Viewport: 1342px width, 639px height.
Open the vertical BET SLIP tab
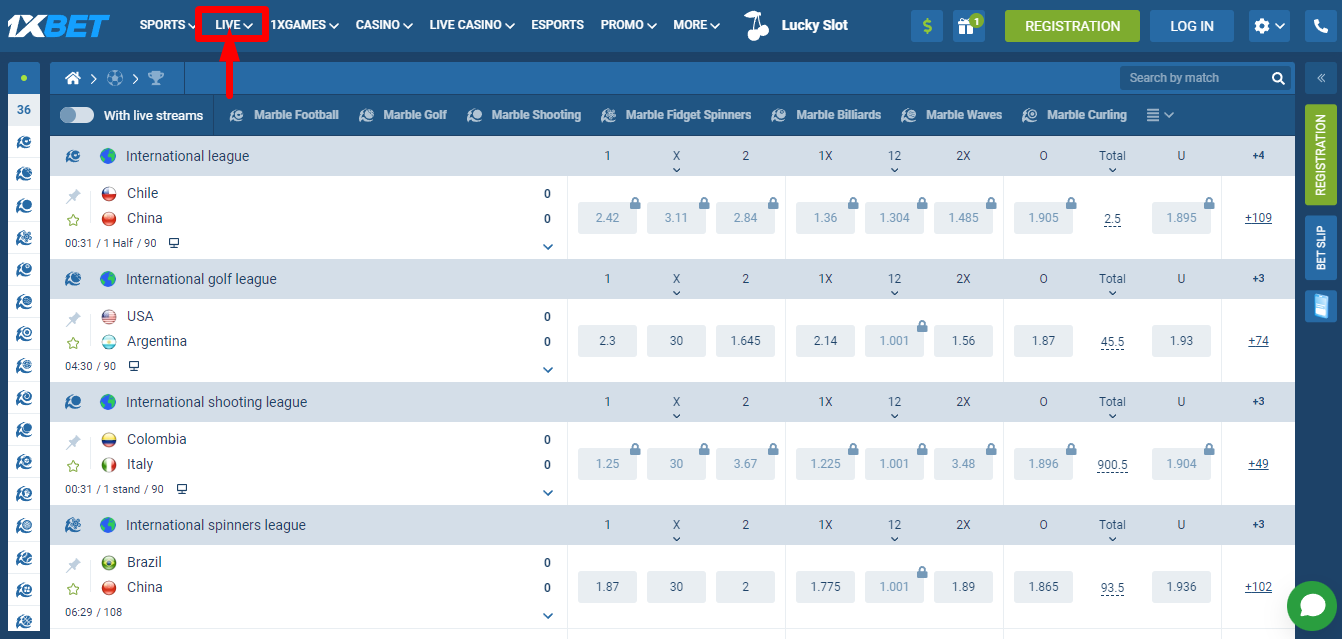[1321, 248]
